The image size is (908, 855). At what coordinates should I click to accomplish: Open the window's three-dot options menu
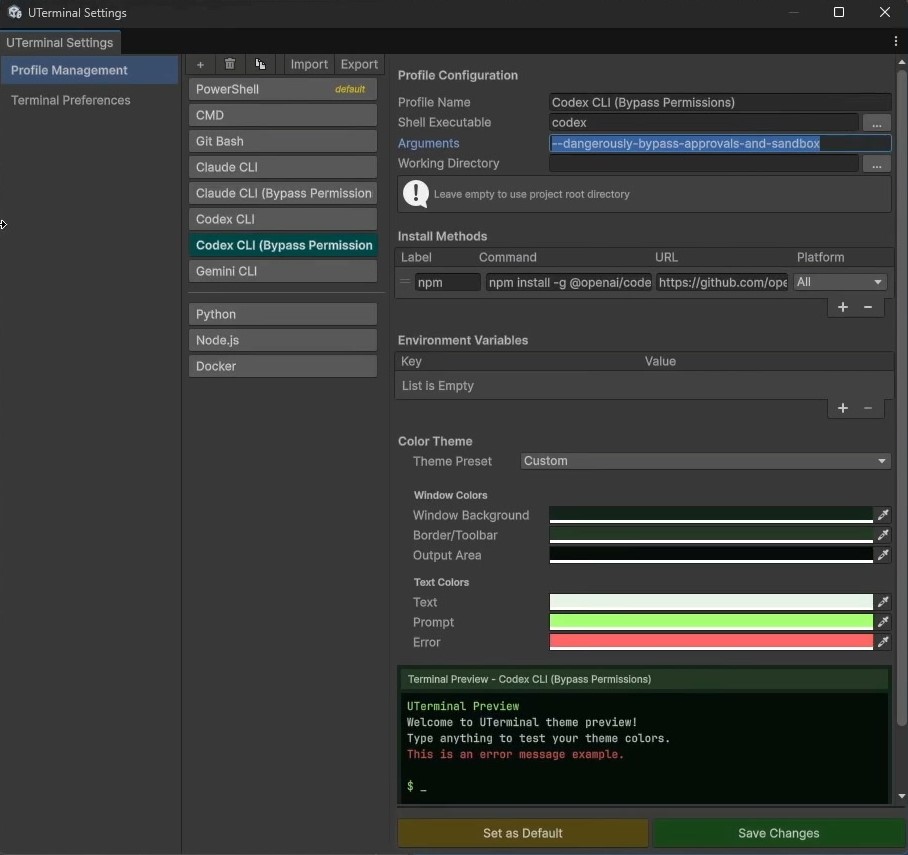click(x=895, y=41)
